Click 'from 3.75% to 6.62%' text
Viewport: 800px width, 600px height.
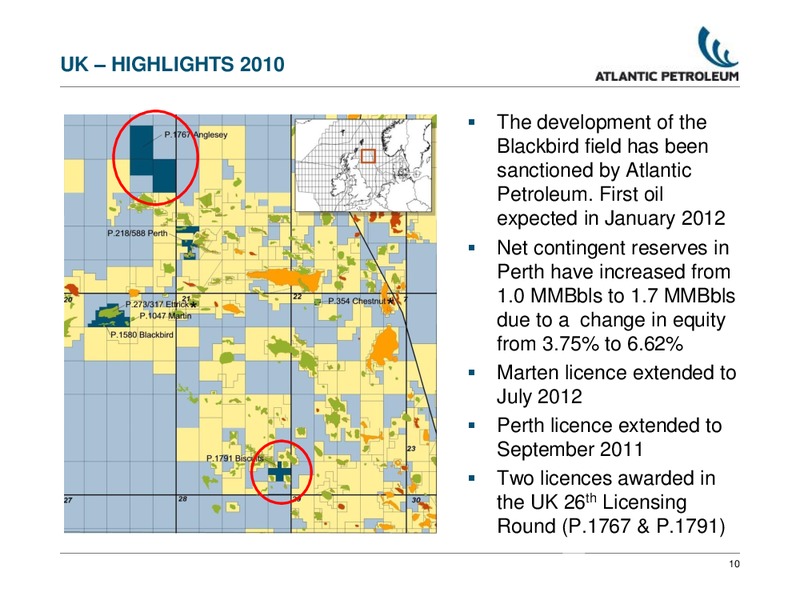(590, 344)
